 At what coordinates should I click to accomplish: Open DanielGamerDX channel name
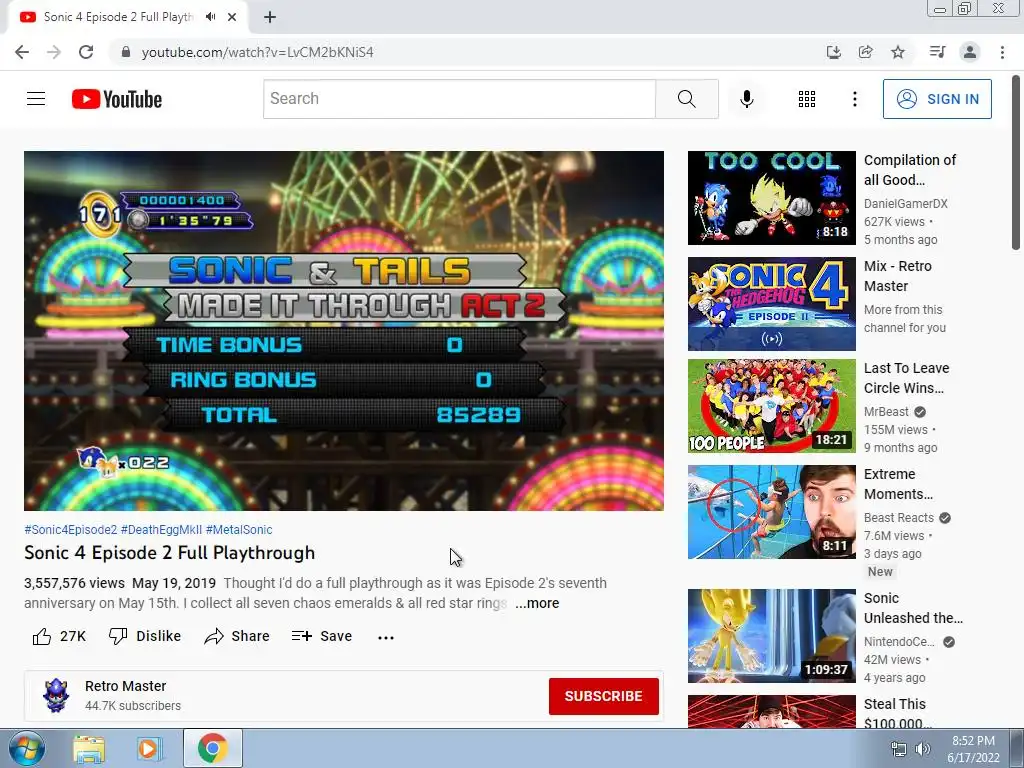coord(905,203)
